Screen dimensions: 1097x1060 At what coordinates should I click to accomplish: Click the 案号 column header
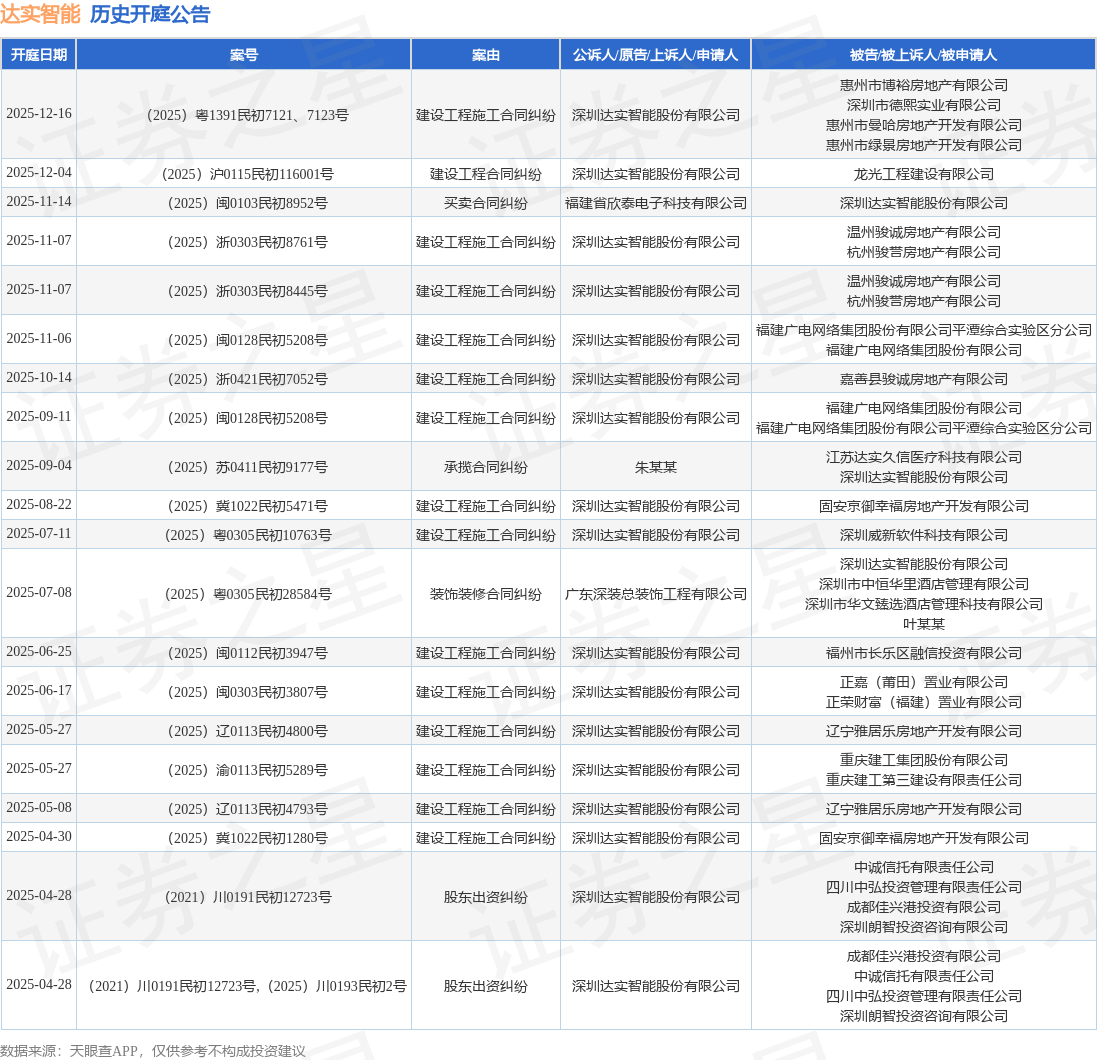[x=243, y=55]
